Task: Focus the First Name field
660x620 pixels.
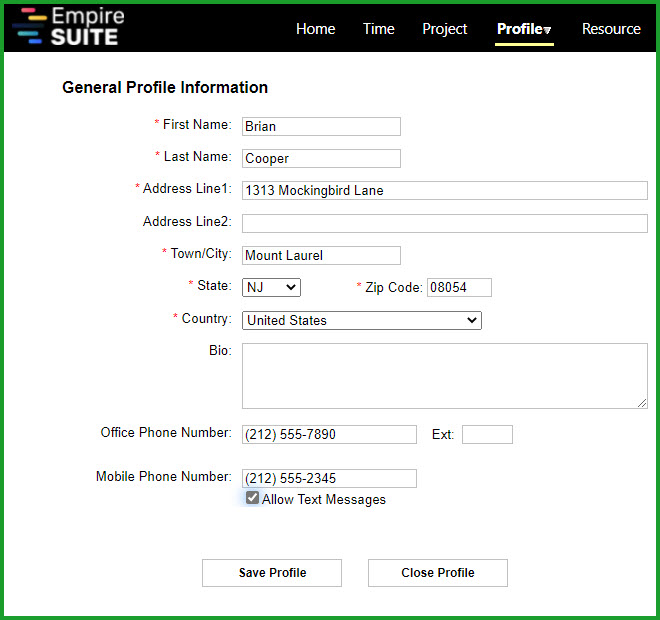Action: 321,126
